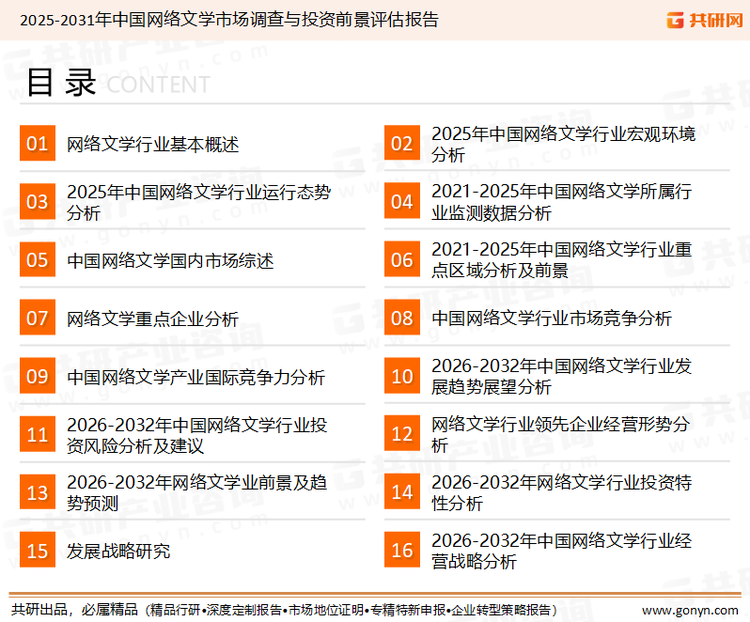
Task: Click the report title in the header bar
Action: coord(229,20)
